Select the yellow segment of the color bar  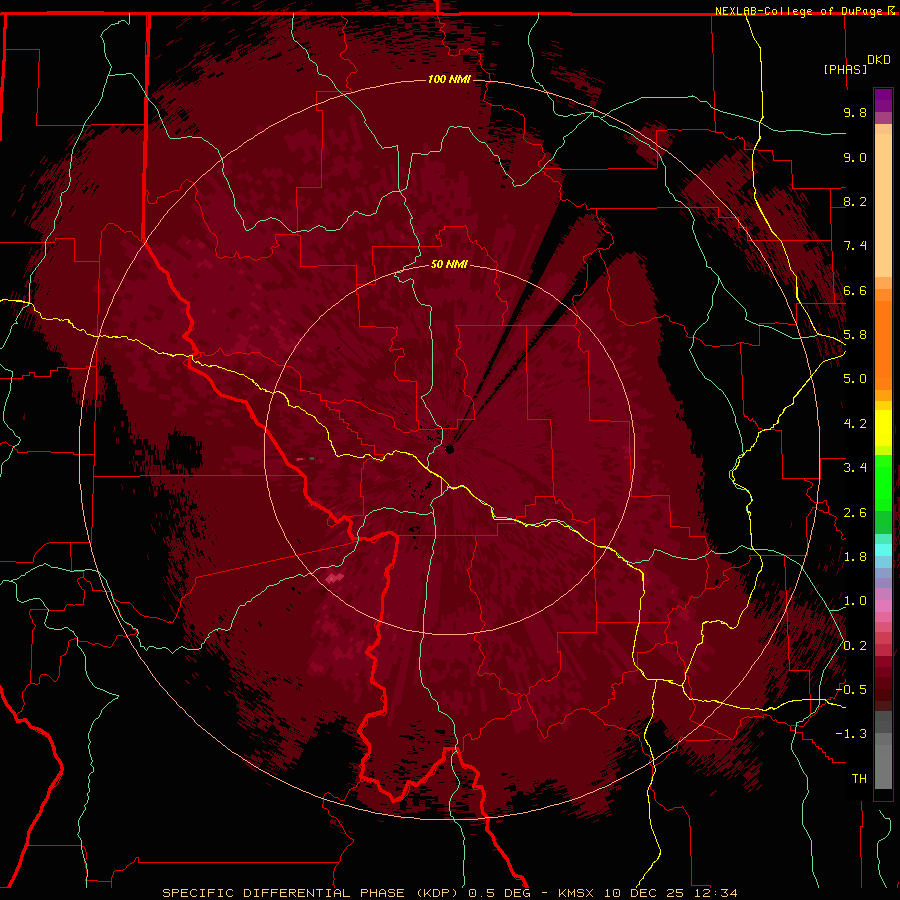[x=883, y=428]
